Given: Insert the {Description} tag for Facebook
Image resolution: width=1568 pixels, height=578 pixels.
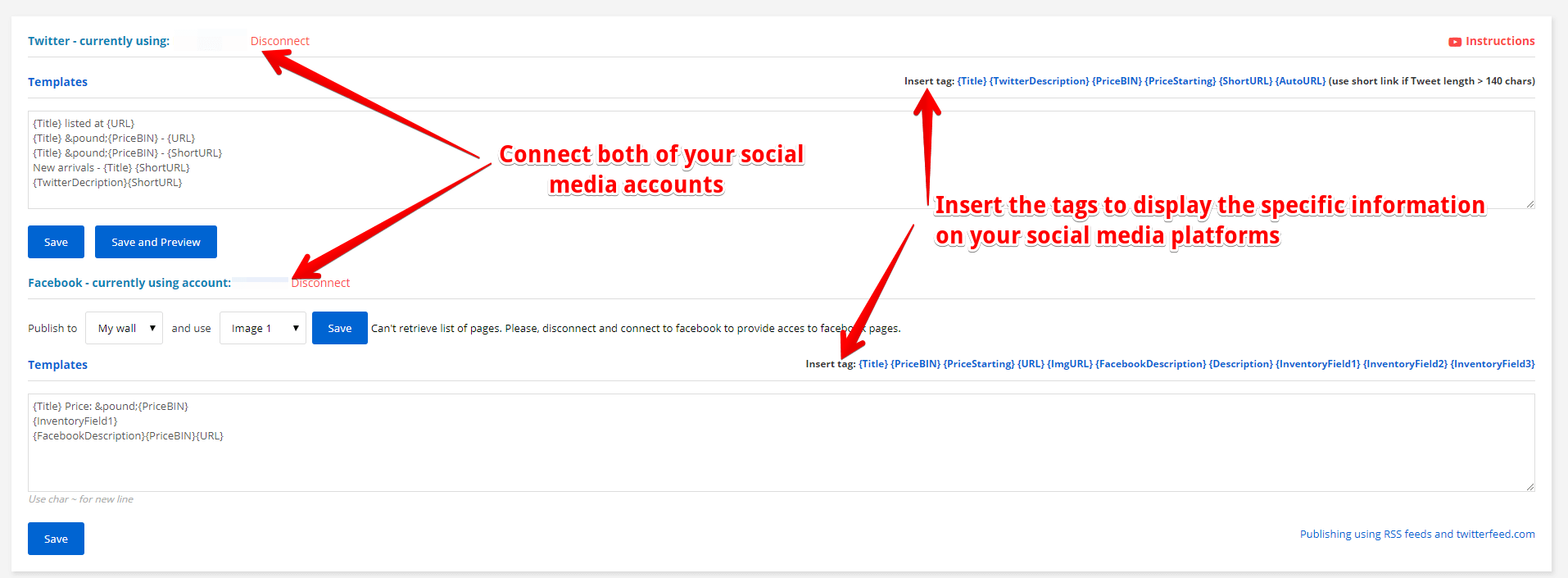Looking at the screenshot, I should pos(1241,364).
